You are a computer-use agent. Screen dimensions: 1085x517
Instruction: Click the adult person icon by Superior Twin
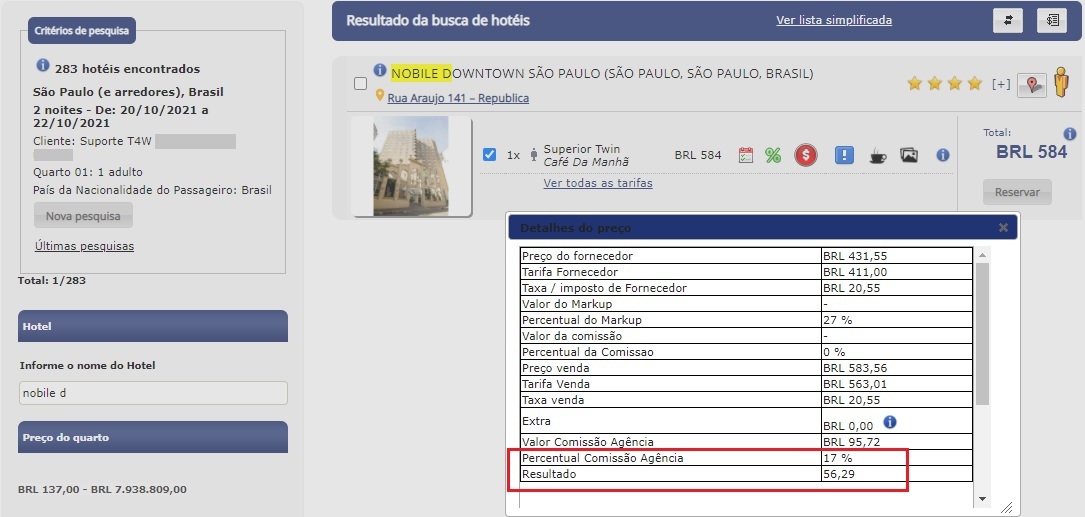(534, 155)
